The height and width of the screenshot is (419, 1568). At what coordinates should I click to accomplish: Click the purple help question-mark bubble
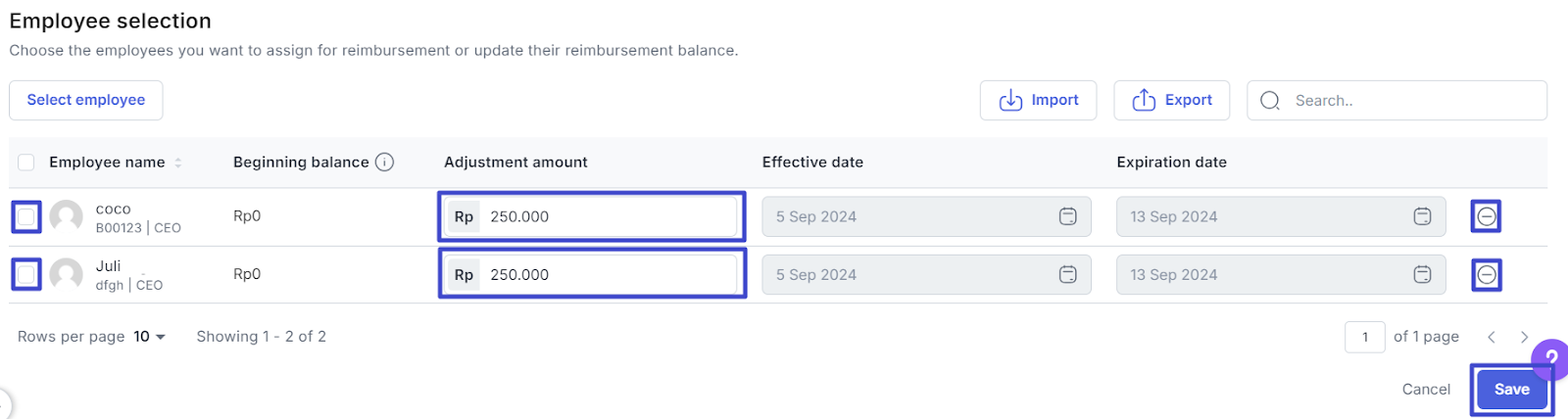[x=1551, y=356]
